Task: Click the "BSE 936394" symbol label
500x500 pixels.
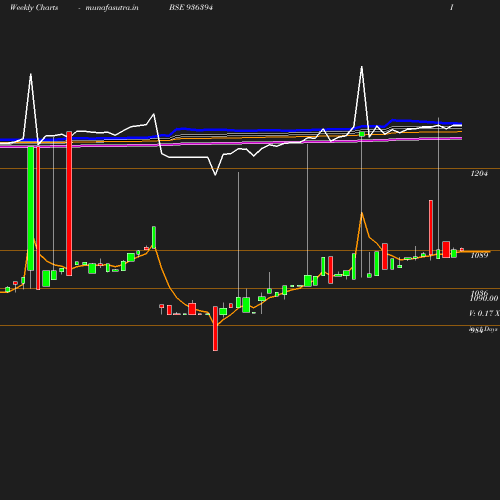Action: [x=191, y=8]
